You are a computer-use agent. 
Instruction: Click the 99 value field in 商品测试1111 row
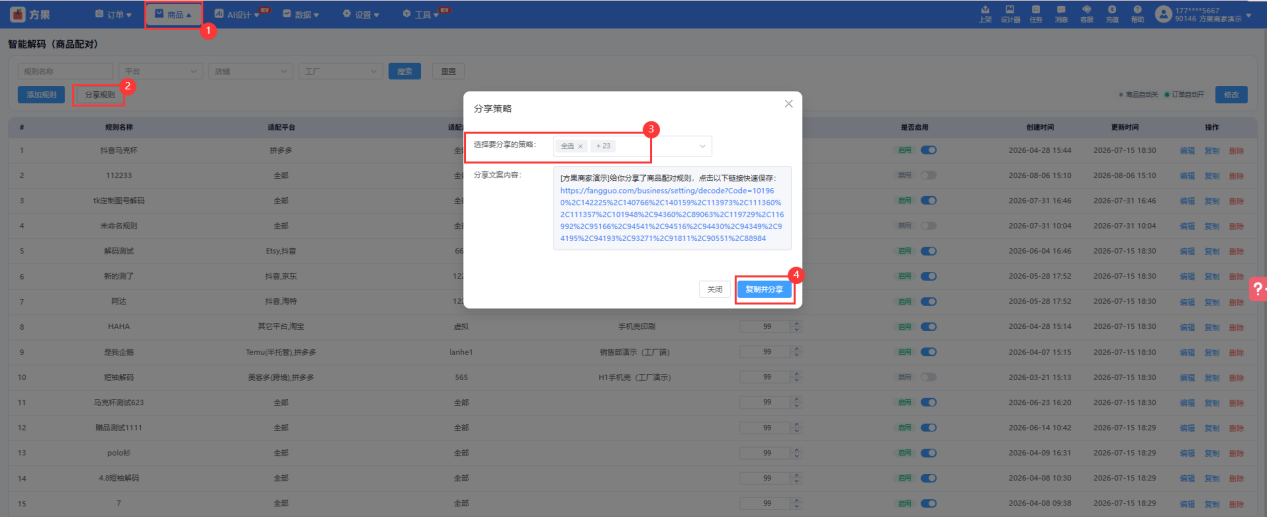[x=764, y=428]
